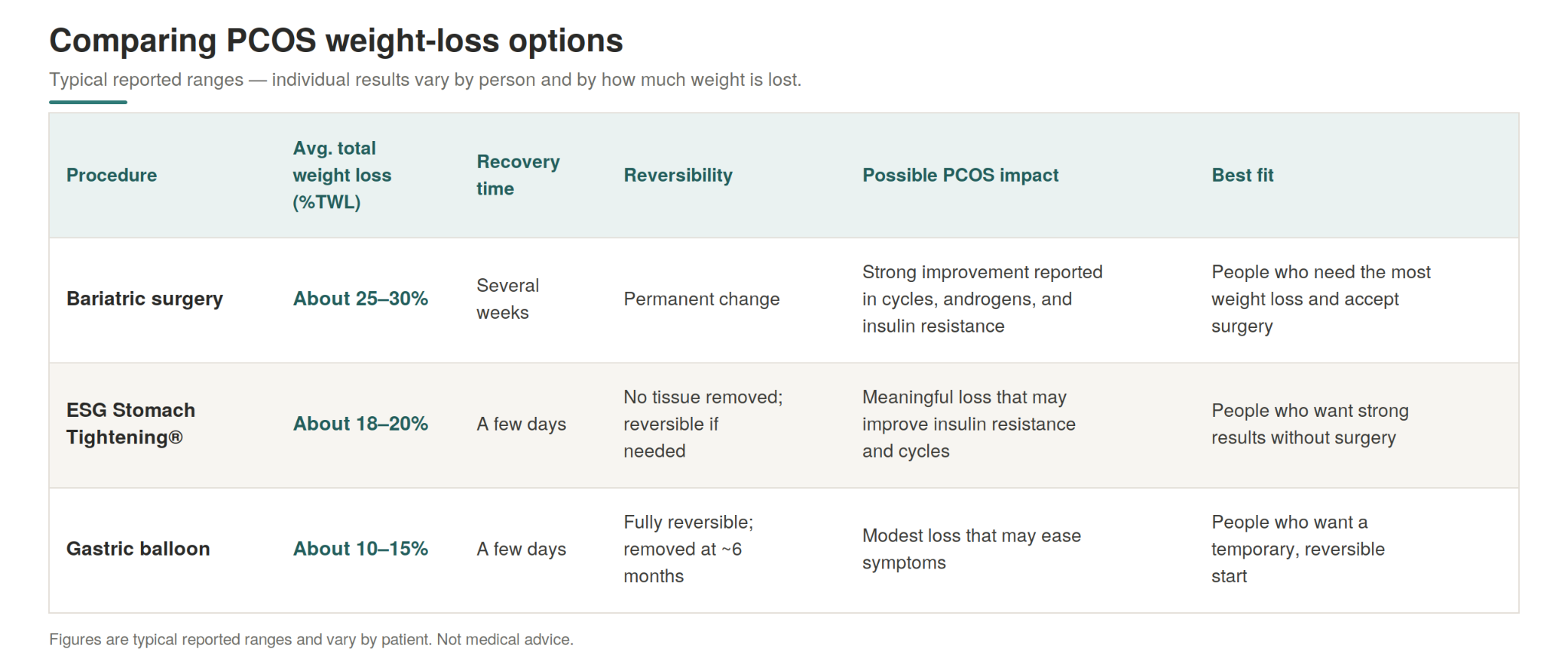The width and height of the screenshot is (1568, 662).
Task: Click the 'Comparing PCOS weight-loss options' heading
Action: point(336,41)
